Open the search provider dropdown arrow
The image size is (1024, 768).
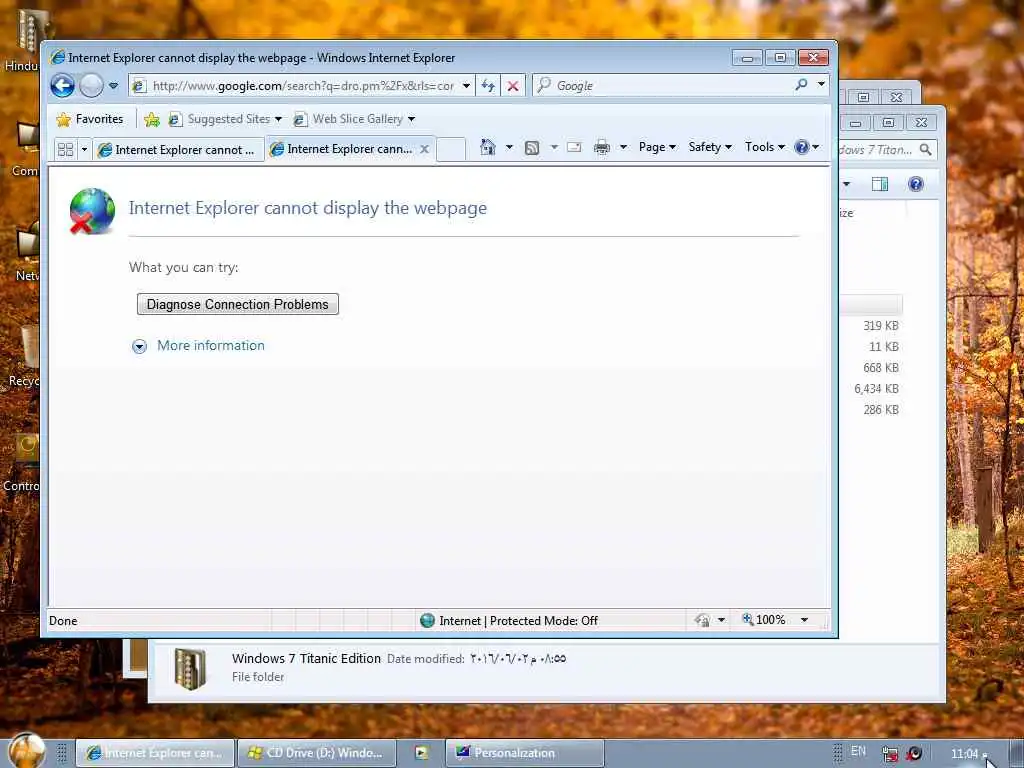[x=821, y=85]
